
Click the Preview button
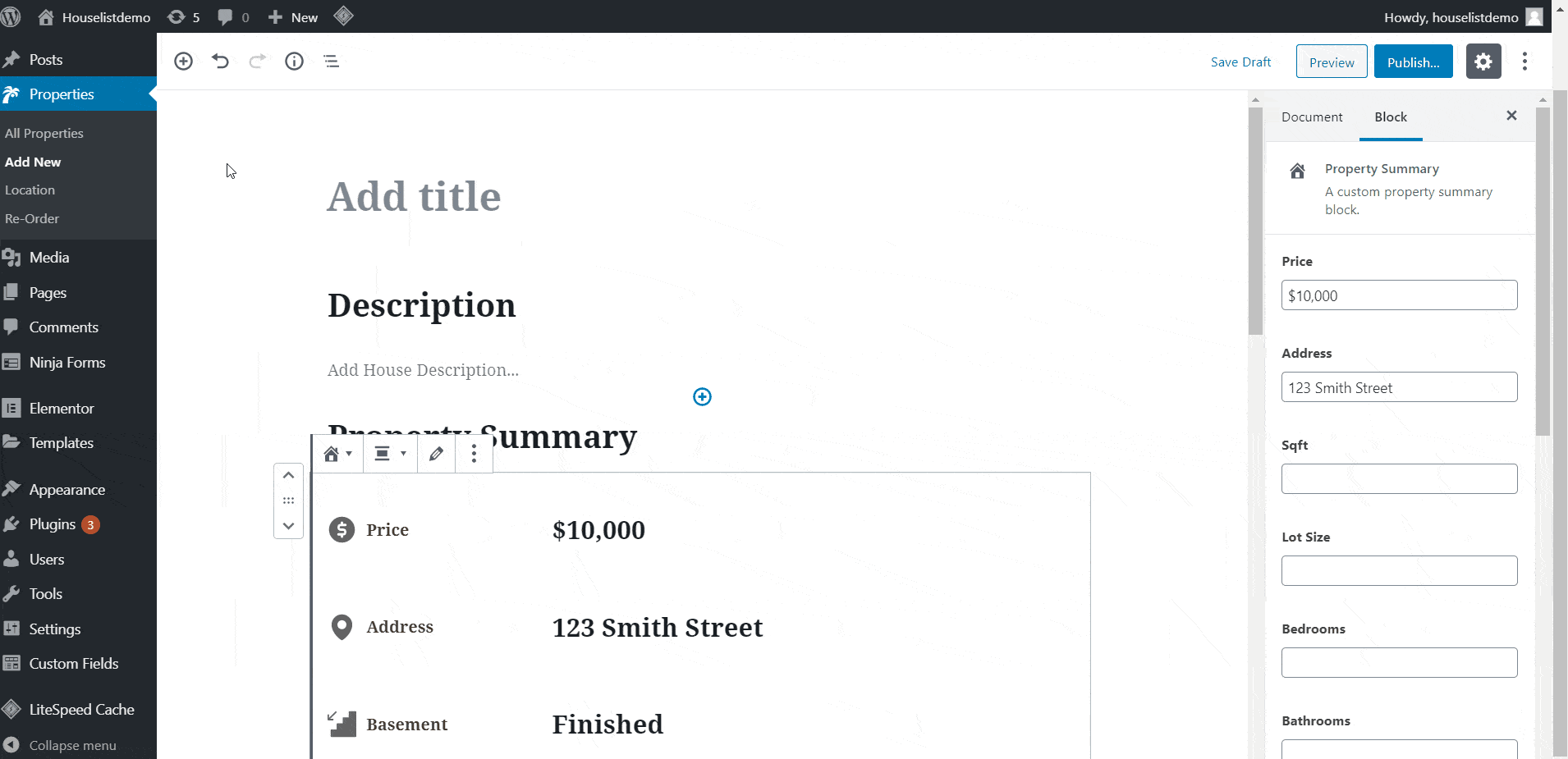click(x=1332, y=62)
